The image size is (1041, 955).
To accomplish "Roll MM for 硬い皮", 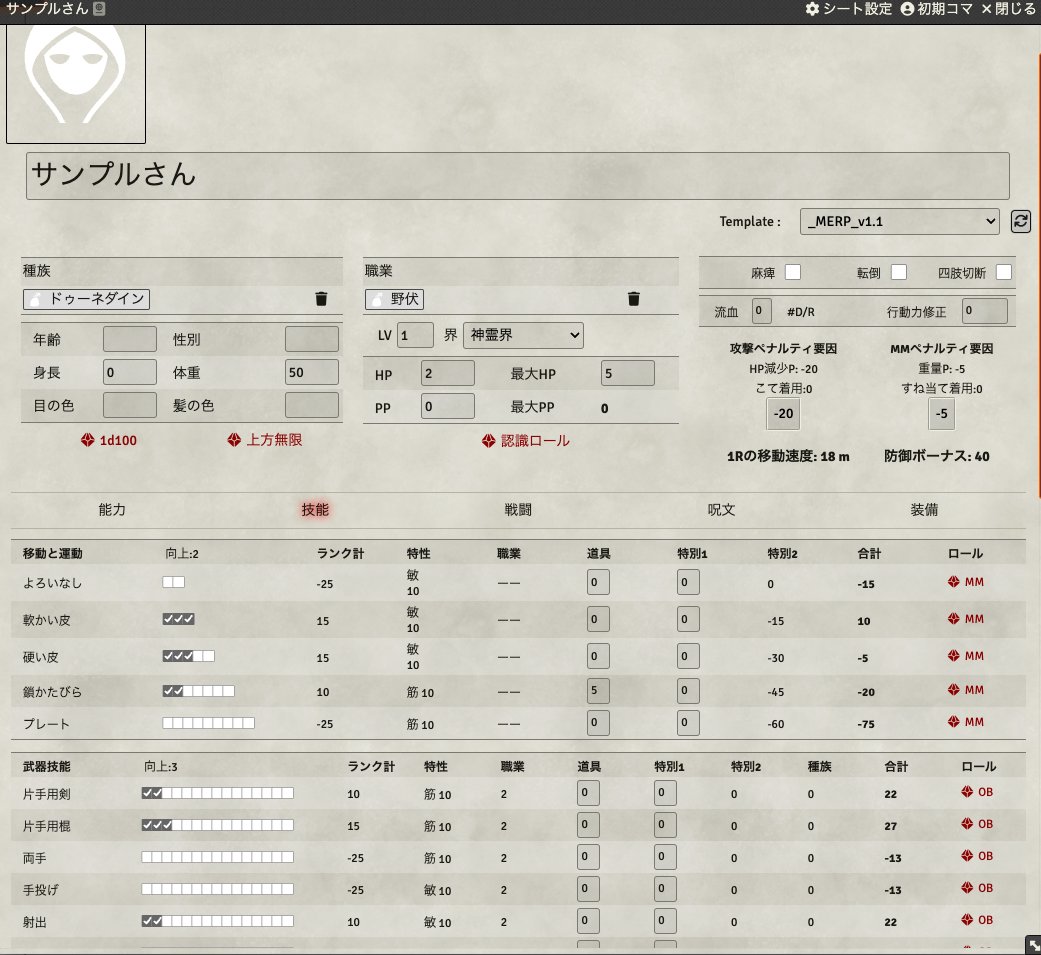I will pyautogui.click(x=965, y=656).
